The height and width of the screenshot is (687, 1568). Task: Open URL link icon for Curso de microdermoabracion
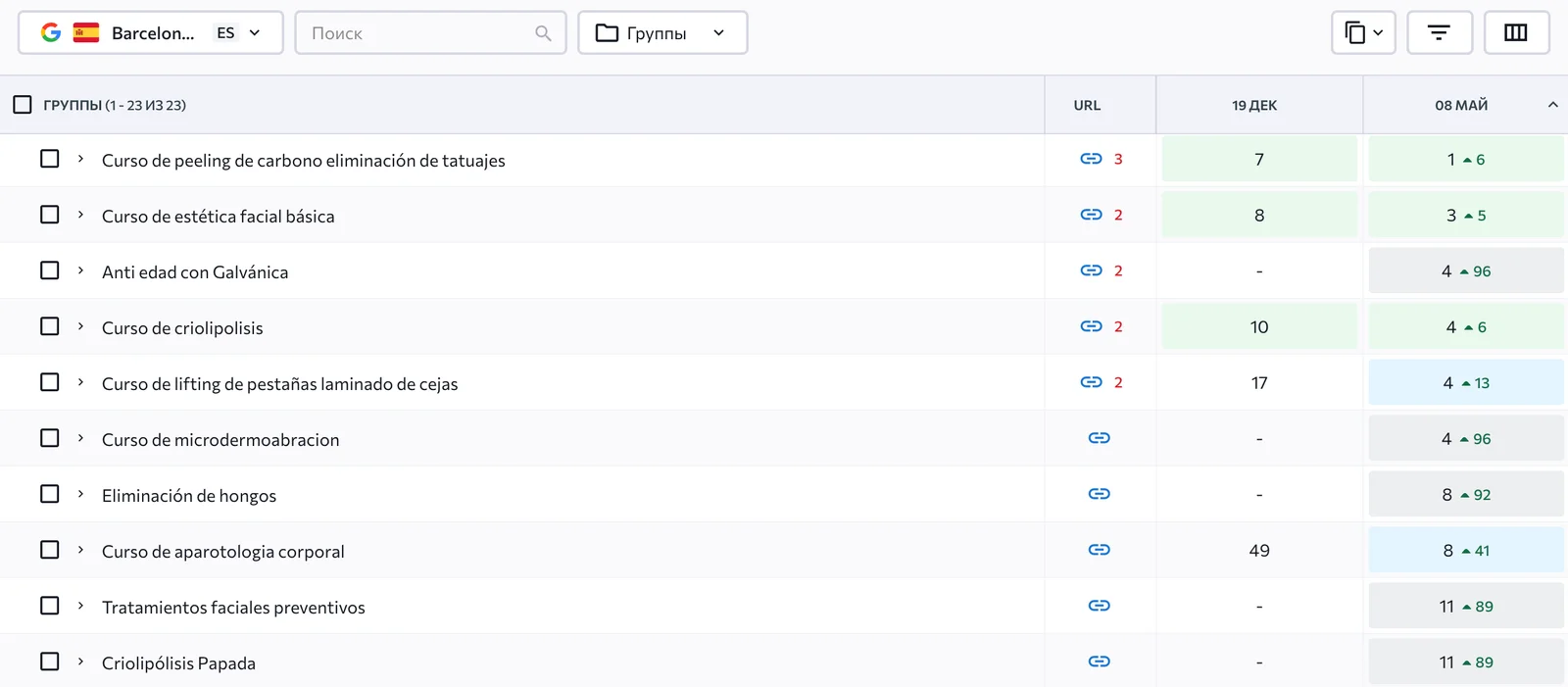(1100, 438)
